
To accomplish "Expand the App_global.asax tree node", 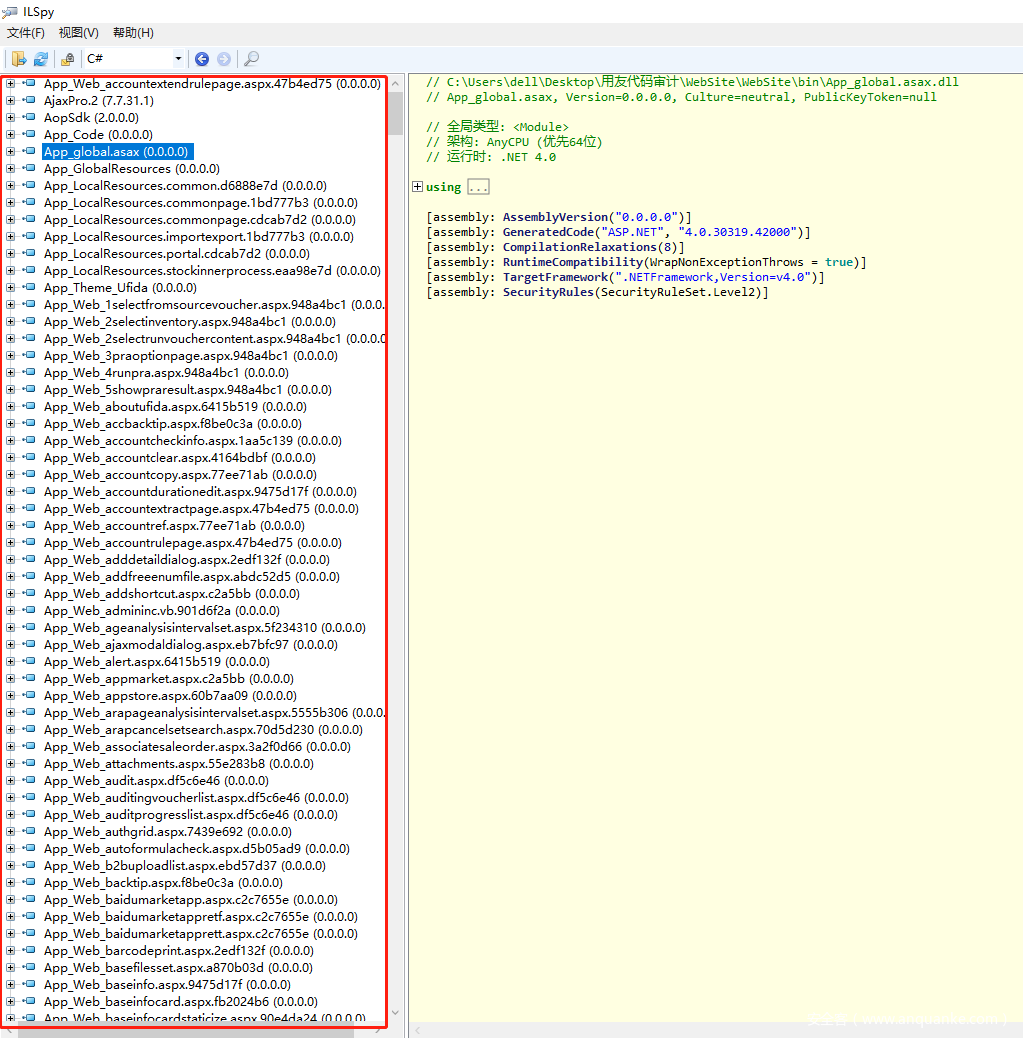I will [10, 152].
